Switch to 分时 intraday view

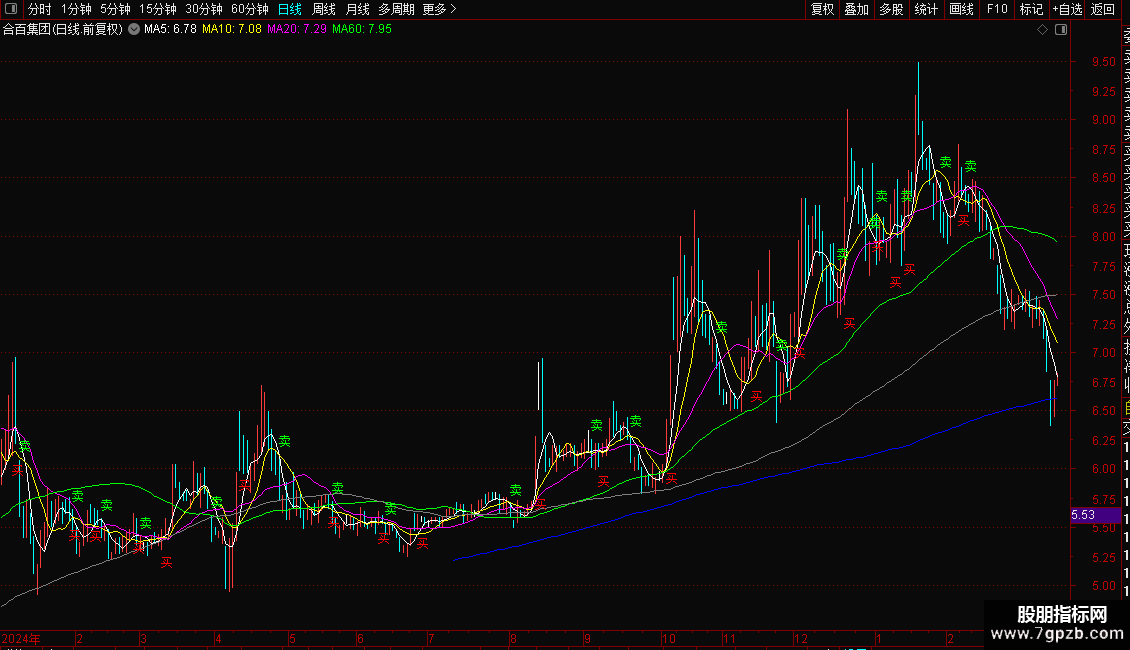40,9
